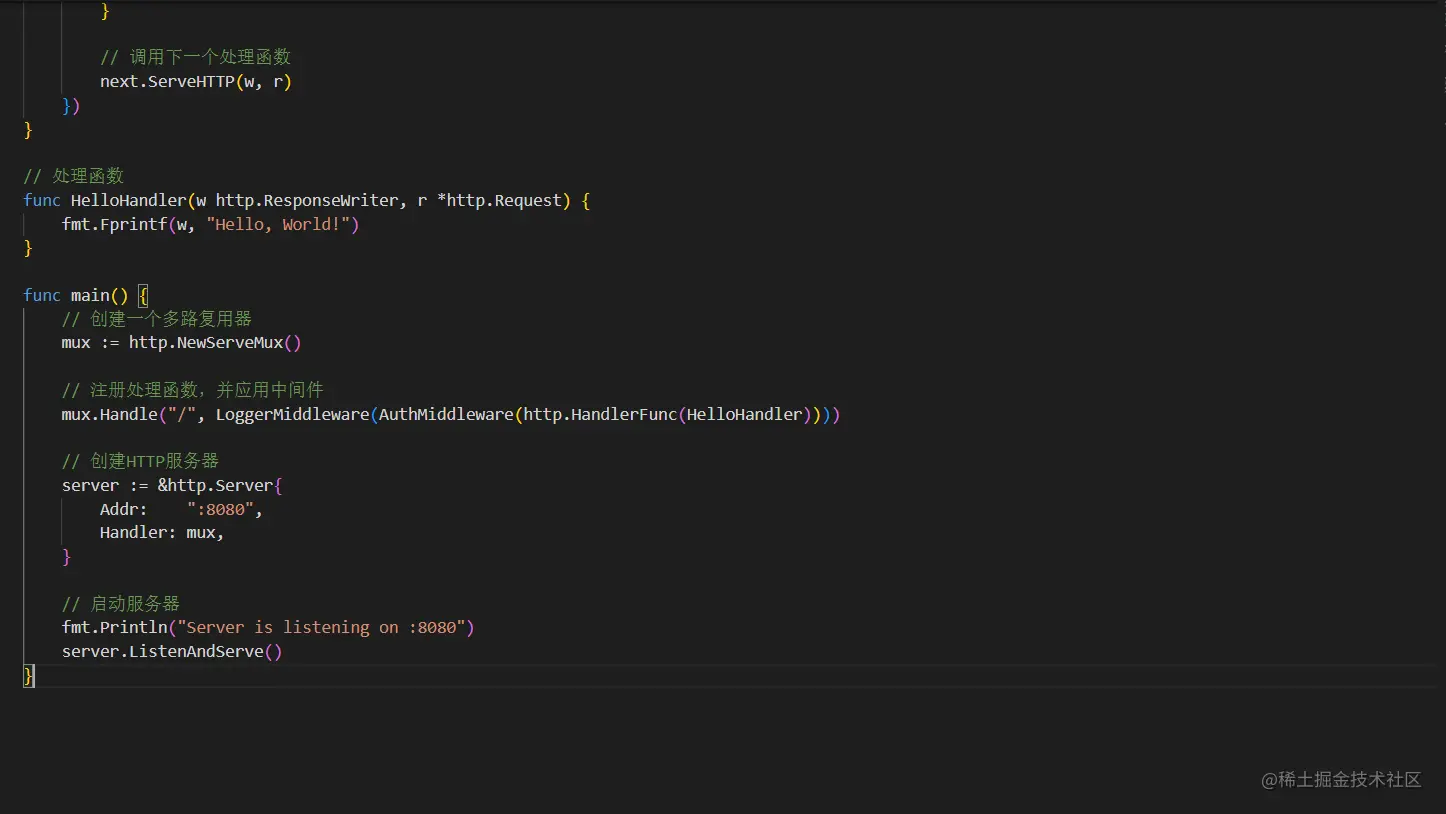Click AuthMiddleware in the mux.Handle line
This screenshot has width=1446, height=814.
click(446, 414)
